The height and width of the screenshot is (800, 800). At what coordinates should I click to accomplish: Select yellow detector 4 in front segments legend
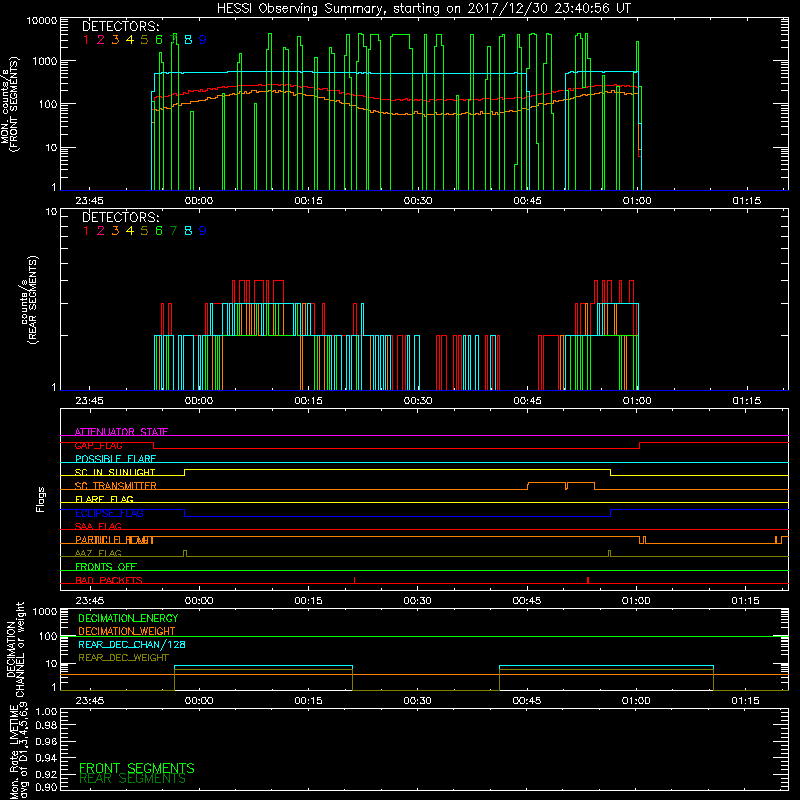[x=130, y=40]
